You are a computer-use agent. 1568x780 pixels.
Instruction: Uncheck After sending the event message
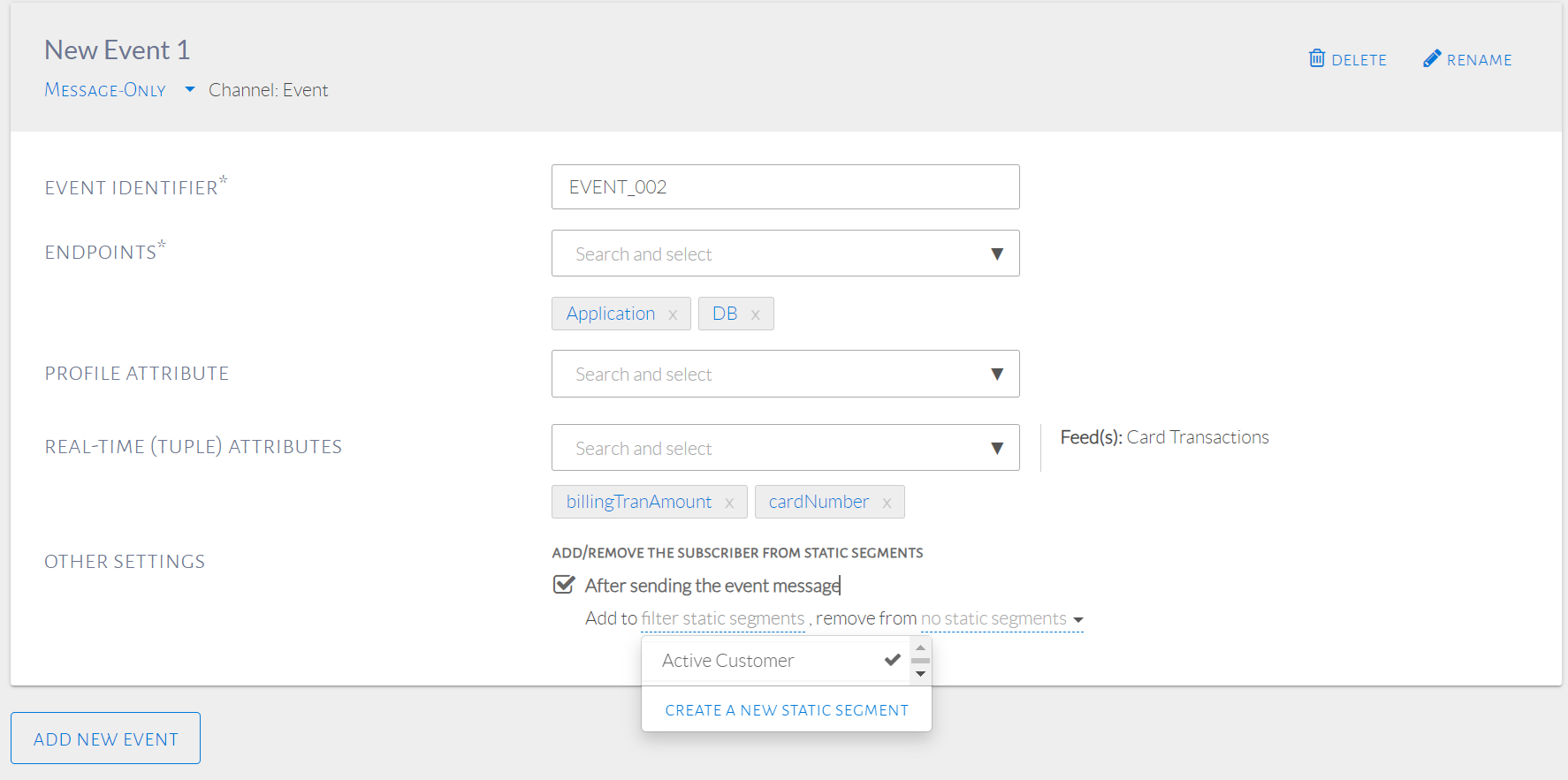[563, 585]
